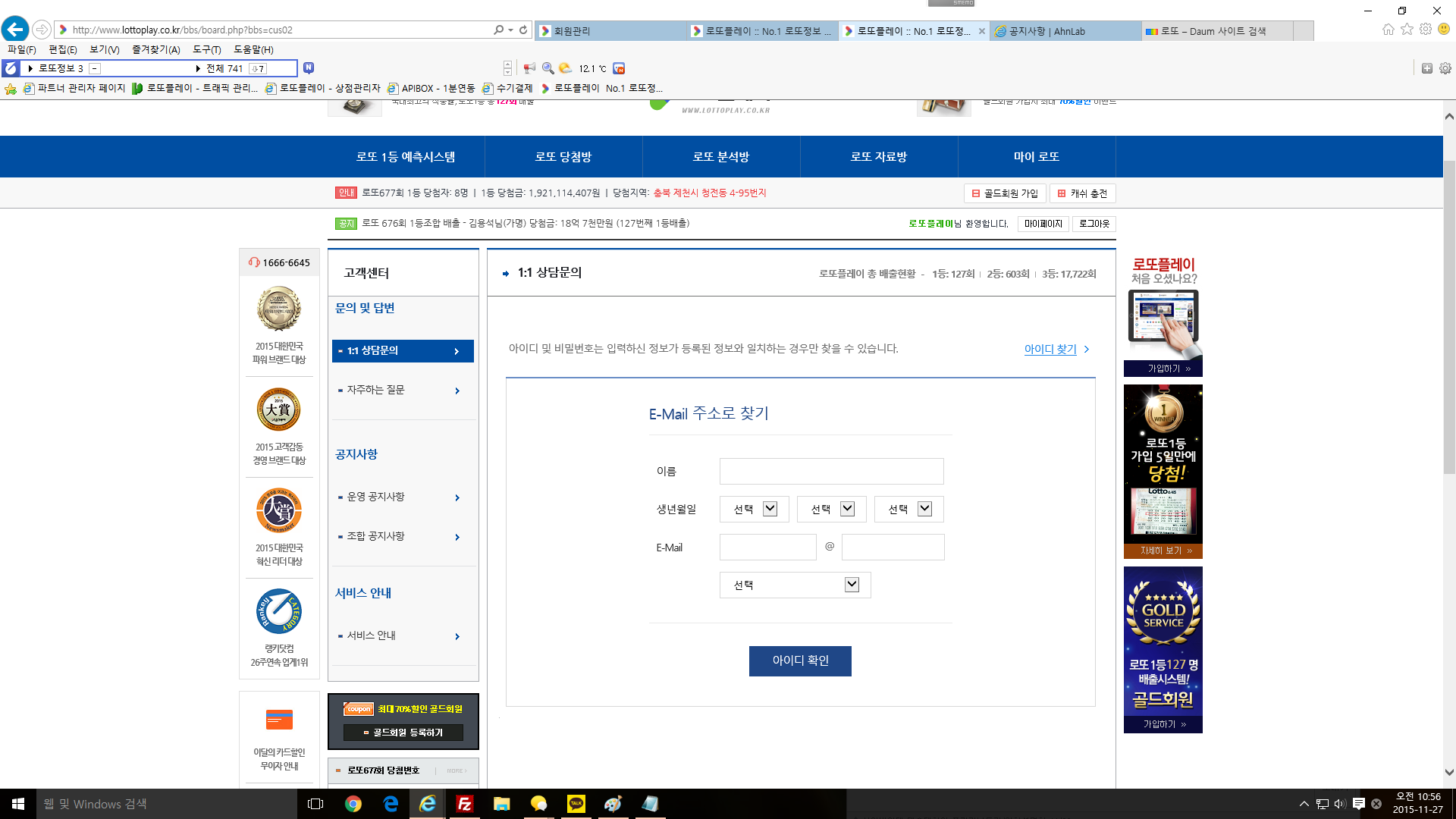
Task: Open the birth month 선택 dropdown
Action: 831,509
